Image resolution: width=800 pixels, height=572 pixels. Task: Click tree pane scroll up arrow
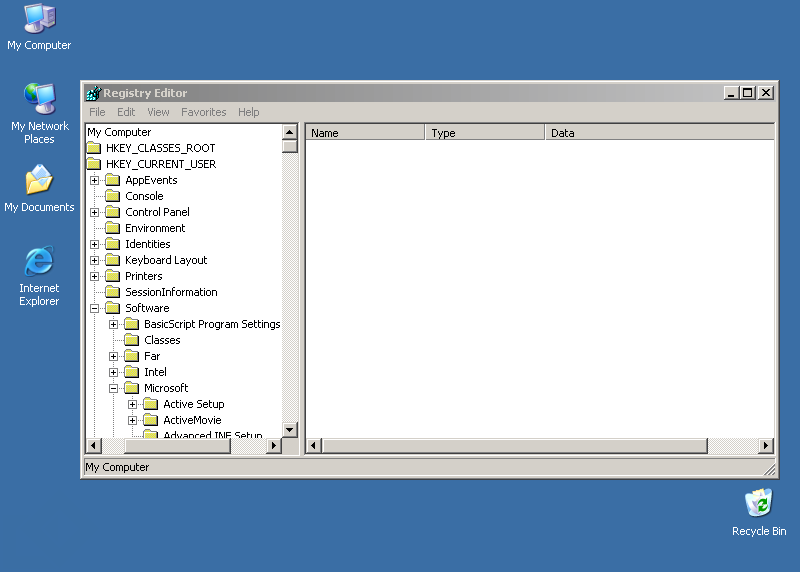click(289, 132)
